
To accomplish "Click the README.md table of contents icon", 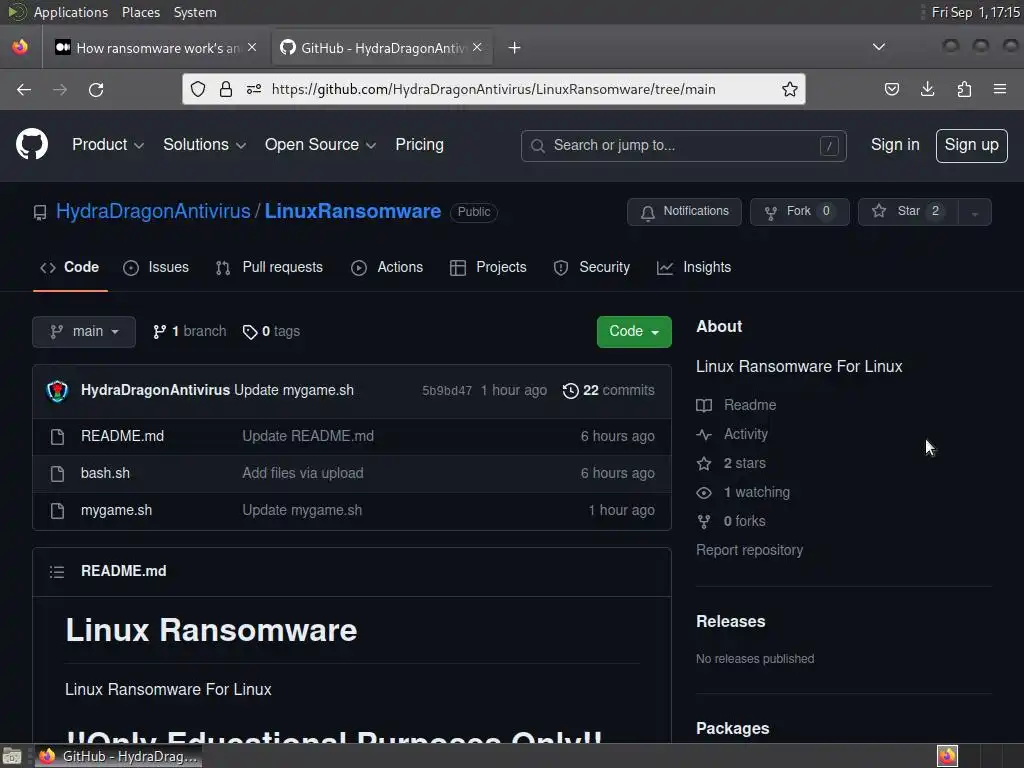I will click(57, 571).
